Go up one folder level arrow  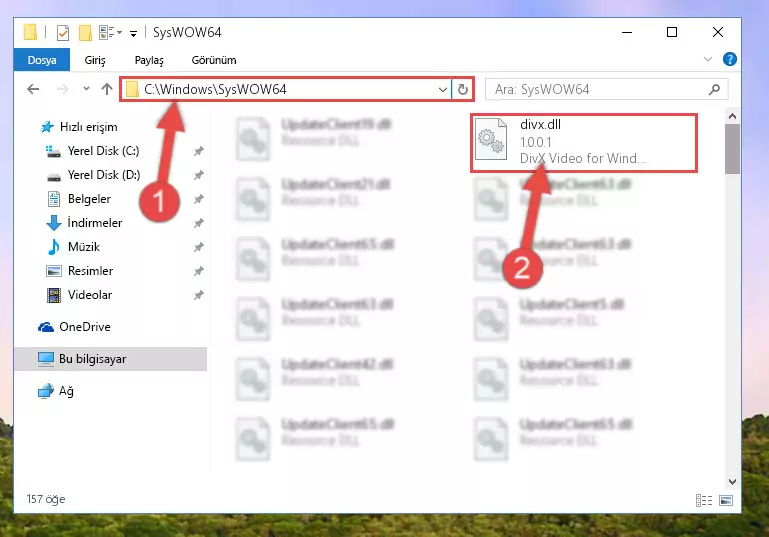pyautogui.click(x=106, y=89)
